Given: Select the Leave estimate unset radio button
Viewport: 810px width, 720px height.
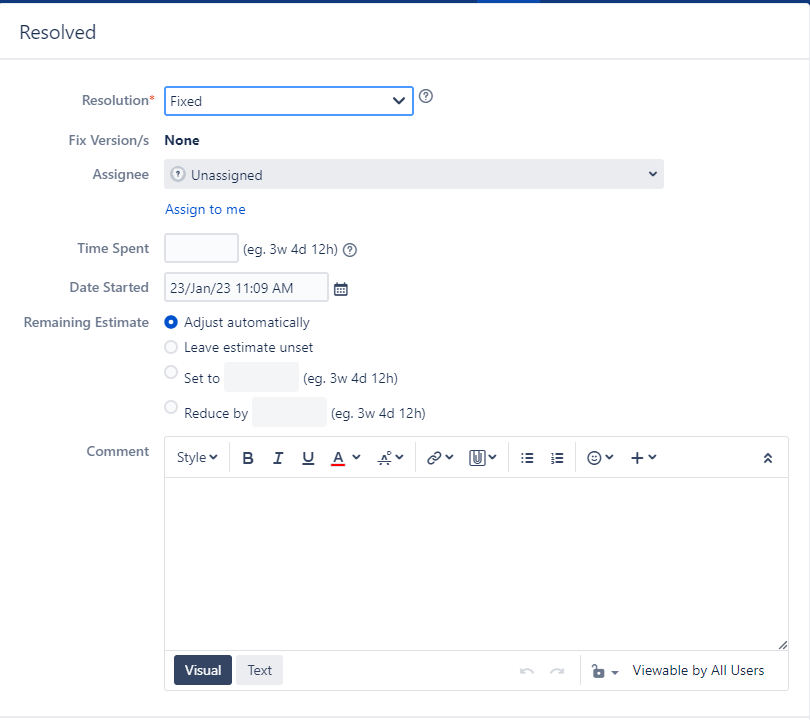Looking at the screenshot, I should (x=171, y=347).
